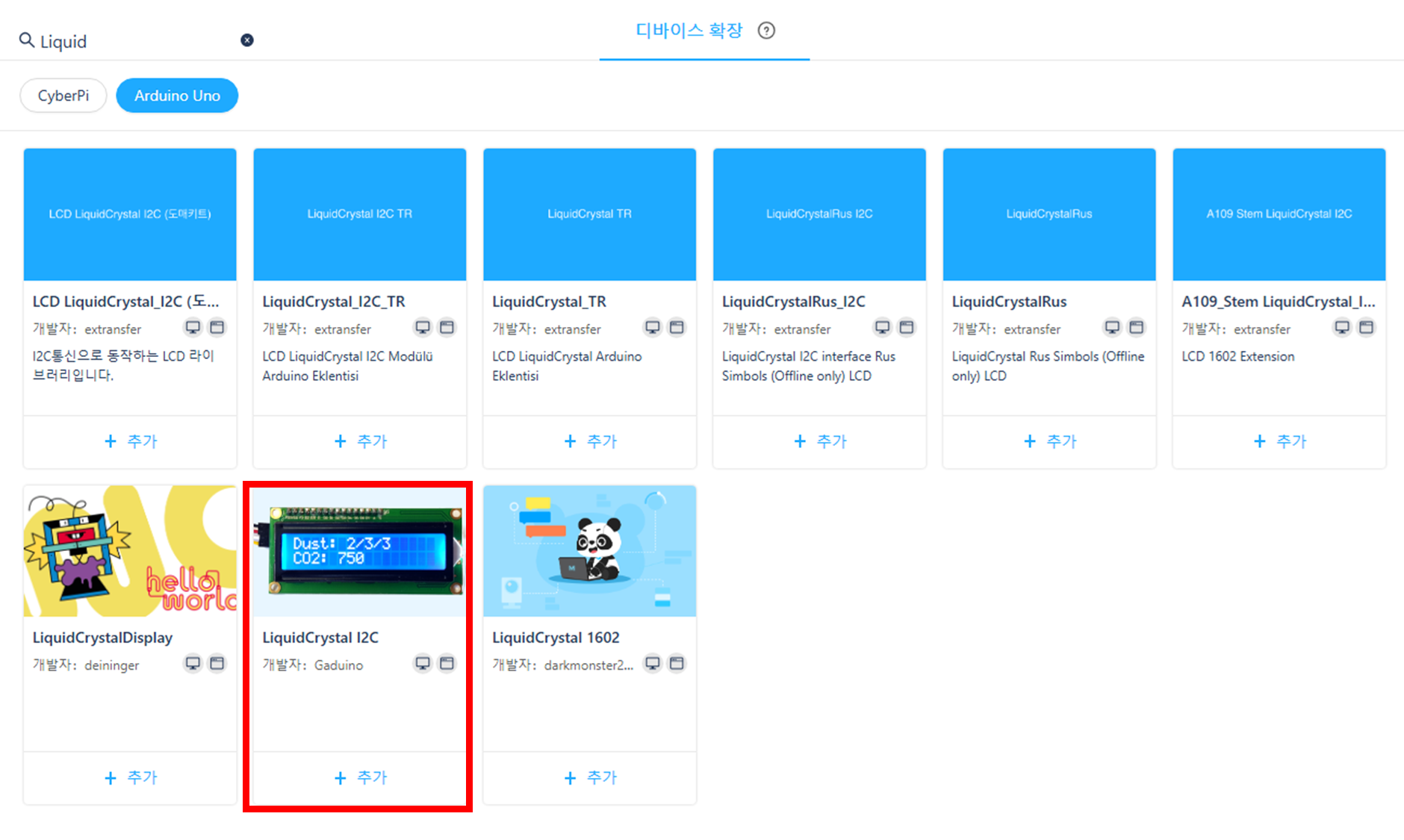Click window icon on LiquidCrystal 1602 card

pyautogui.click(x=677, y=663)
